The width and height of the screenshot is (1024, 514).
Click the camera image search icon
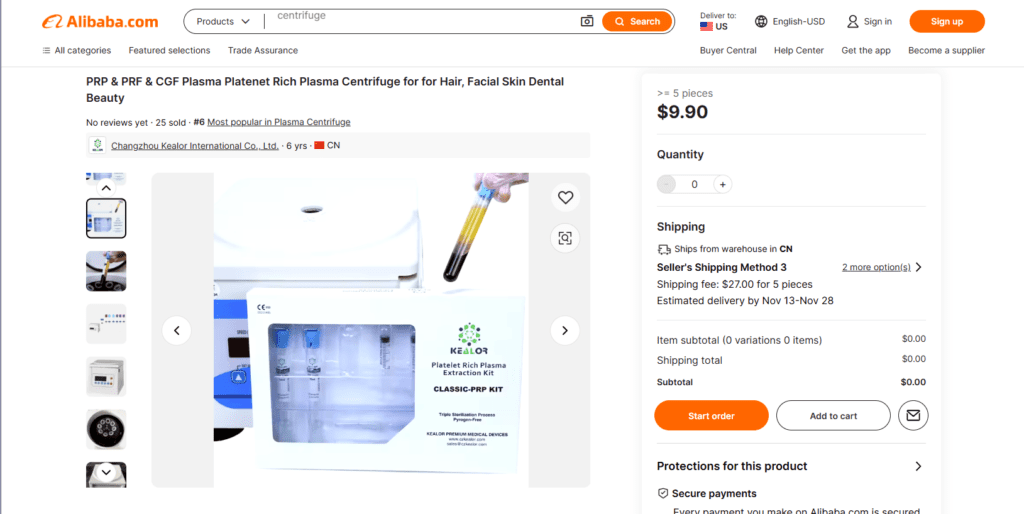tap(587, 21)
